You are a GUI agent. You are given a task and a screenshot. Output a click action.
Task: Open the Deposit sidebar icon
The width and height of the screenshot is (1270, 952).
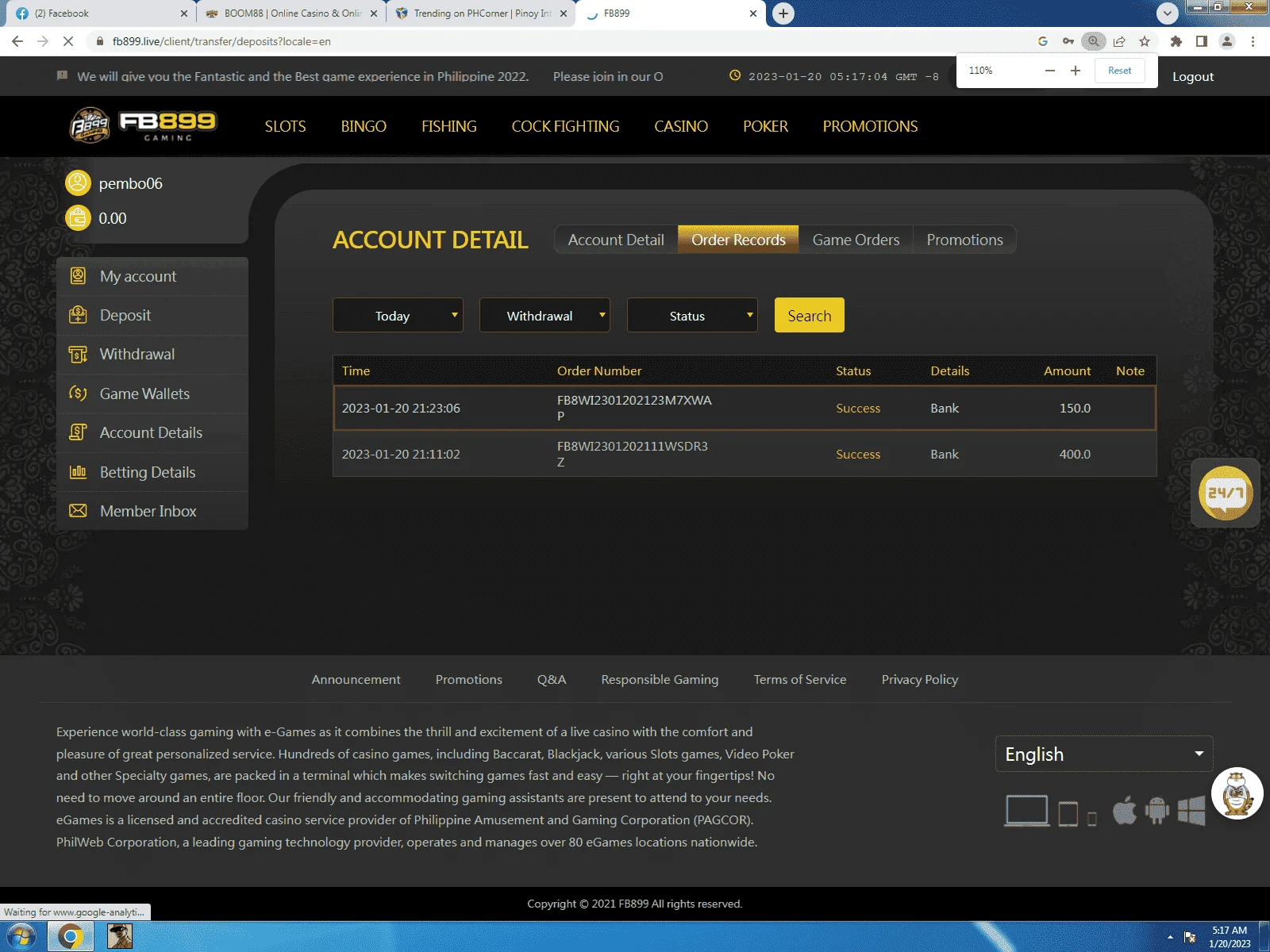78,315
